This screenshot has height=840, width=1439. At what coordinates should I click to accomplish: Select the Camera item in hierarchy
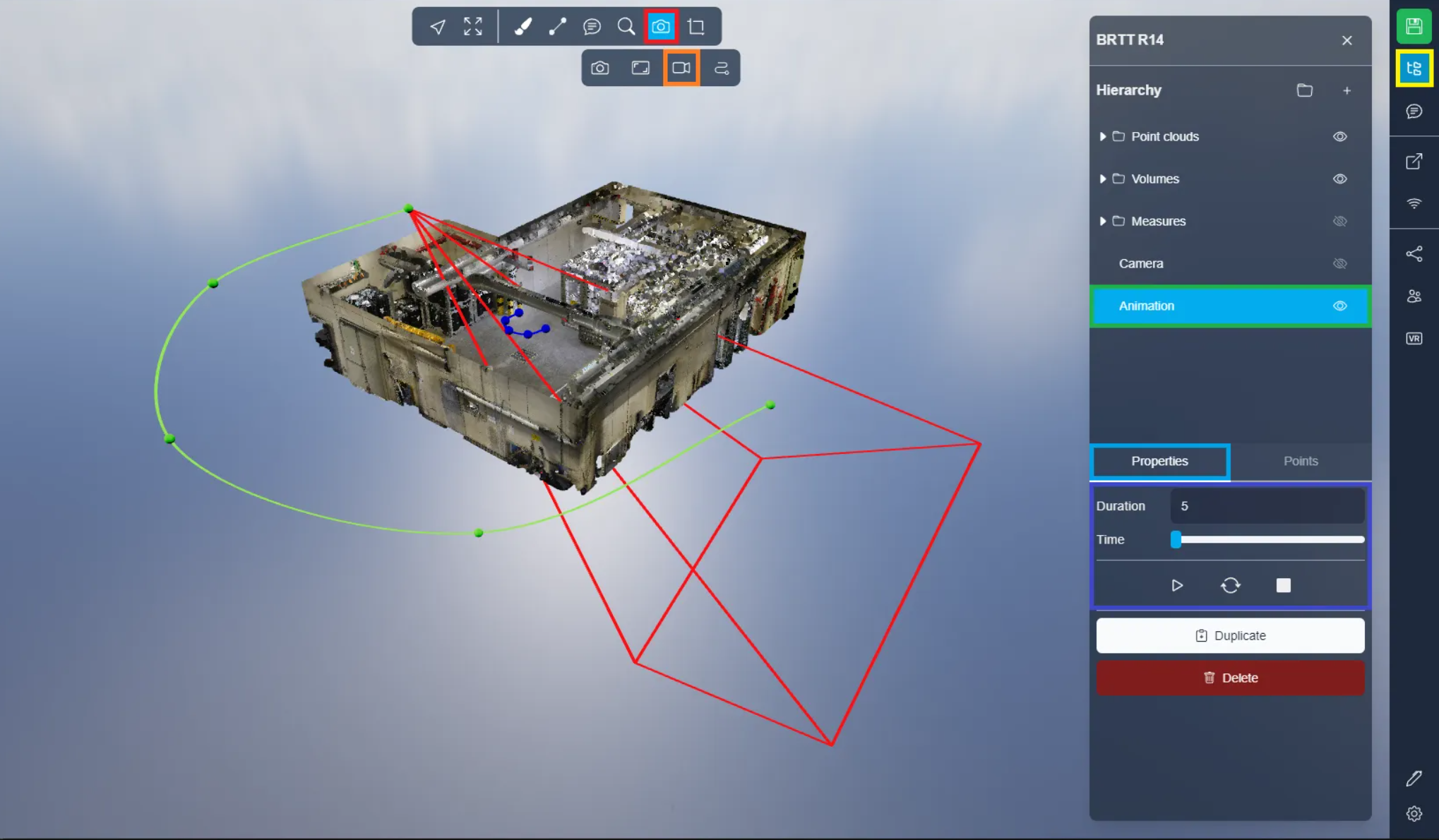click(x=1140, y=263)
